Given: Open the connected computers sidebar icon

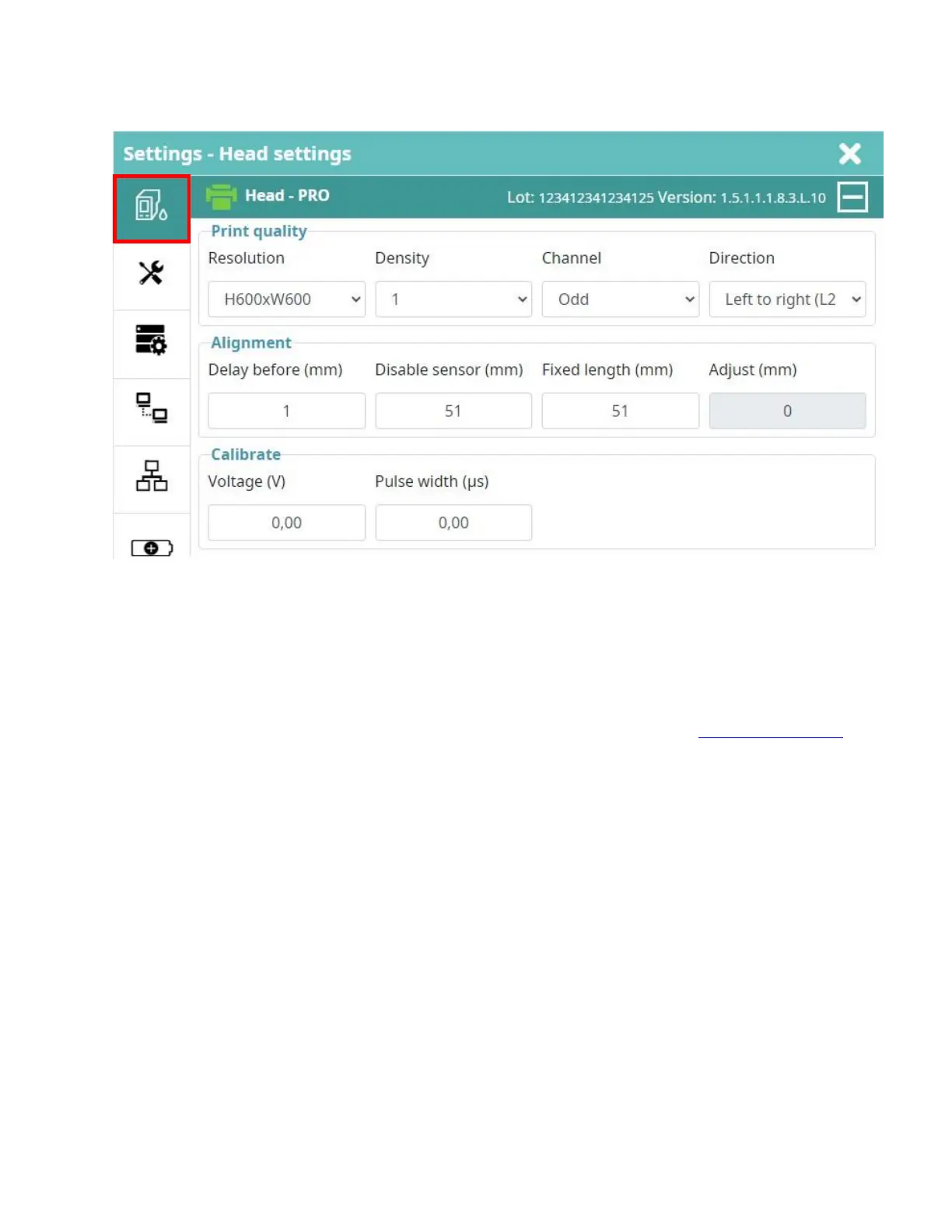Looking at the screenshot, I should coord(152,408).
